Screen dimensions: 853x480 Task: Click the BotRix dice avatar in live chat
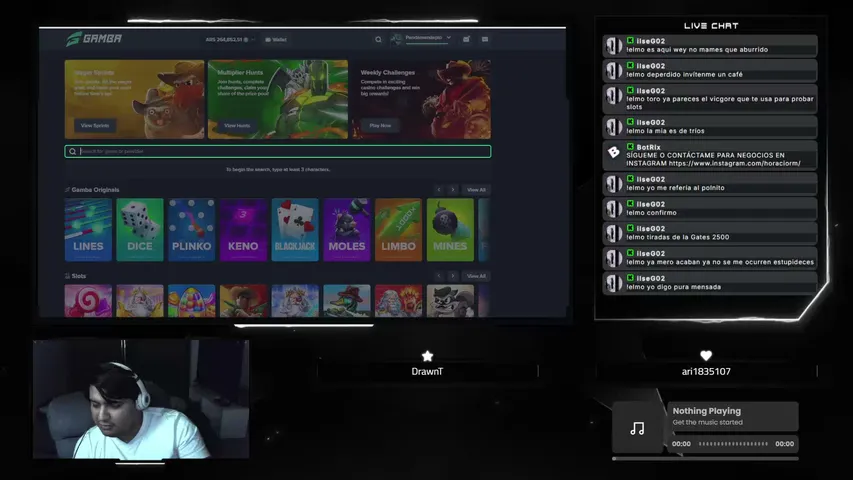[614, 152]
